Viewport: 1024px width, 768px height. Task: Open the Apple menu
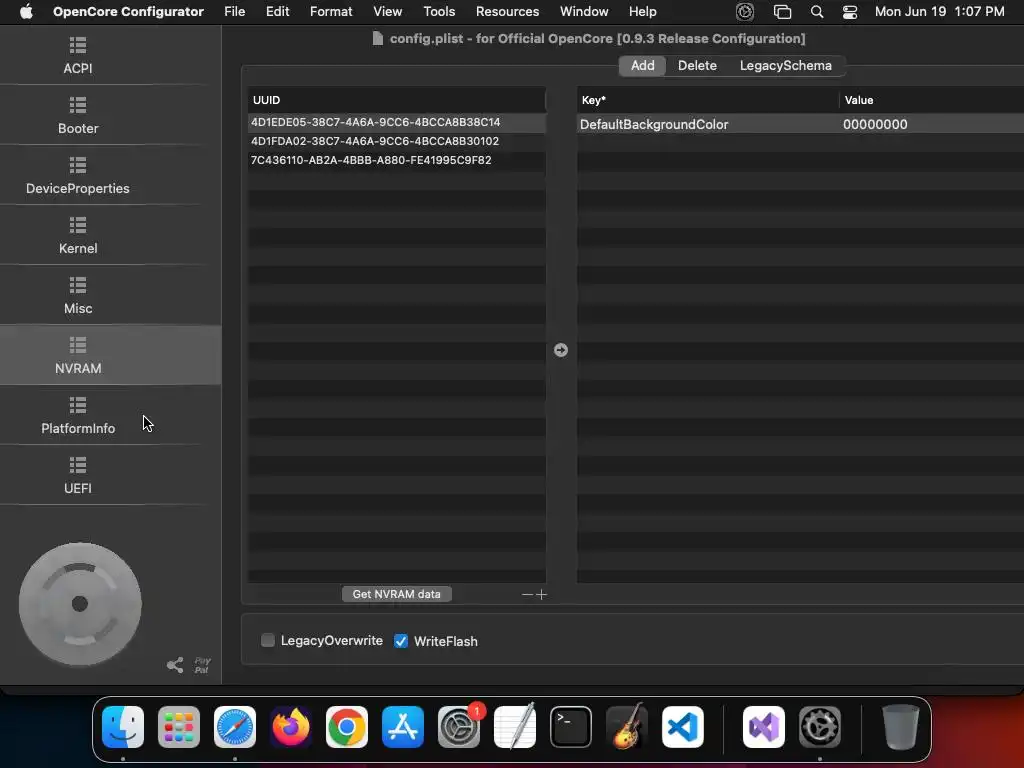coord(26,12)
